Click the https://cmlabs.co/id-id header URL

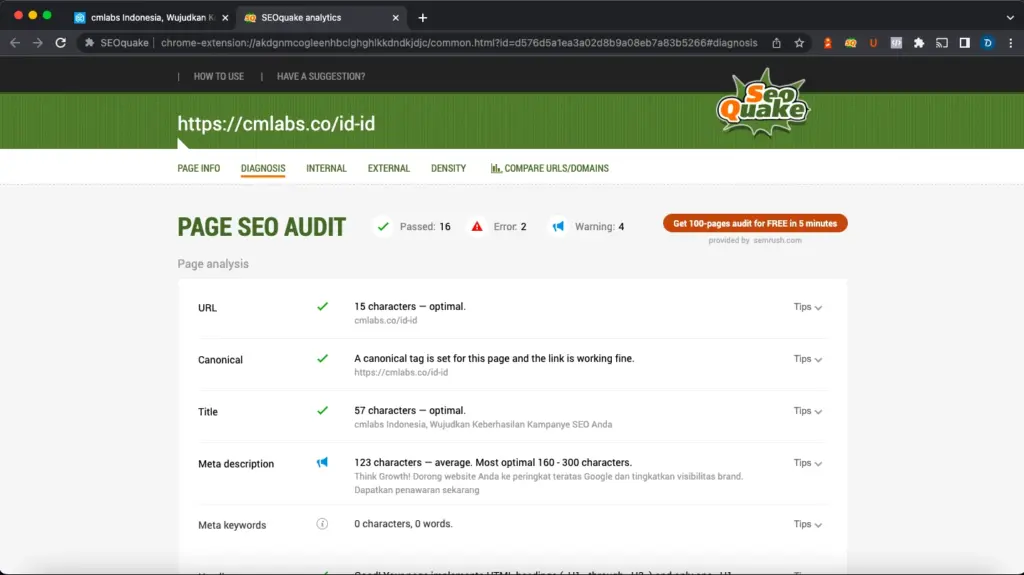click(x=276, y=123)
